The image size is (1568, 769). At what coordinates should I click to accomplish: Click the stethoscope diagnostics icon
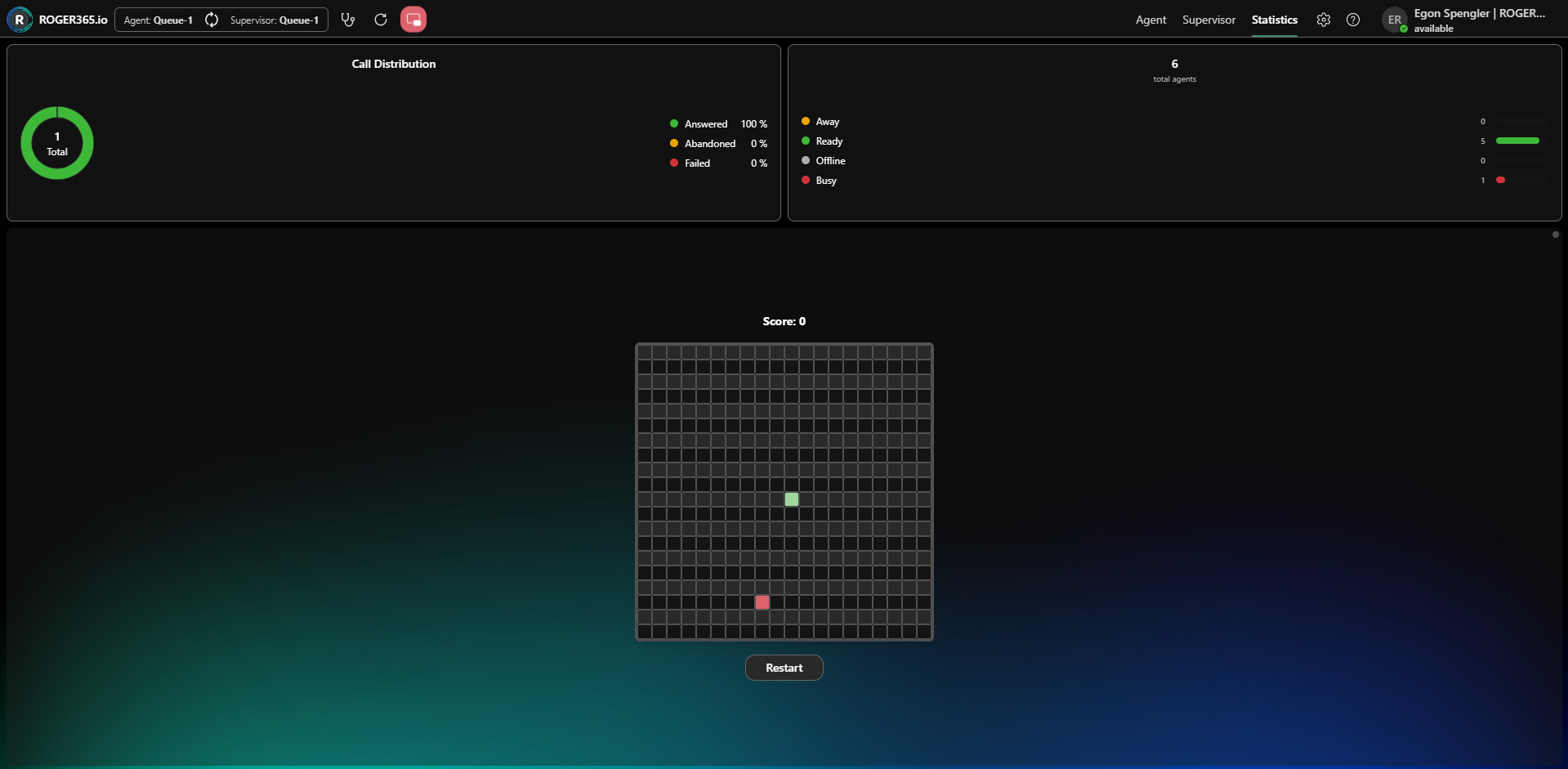pyautogui.click(x=348, y=20)
